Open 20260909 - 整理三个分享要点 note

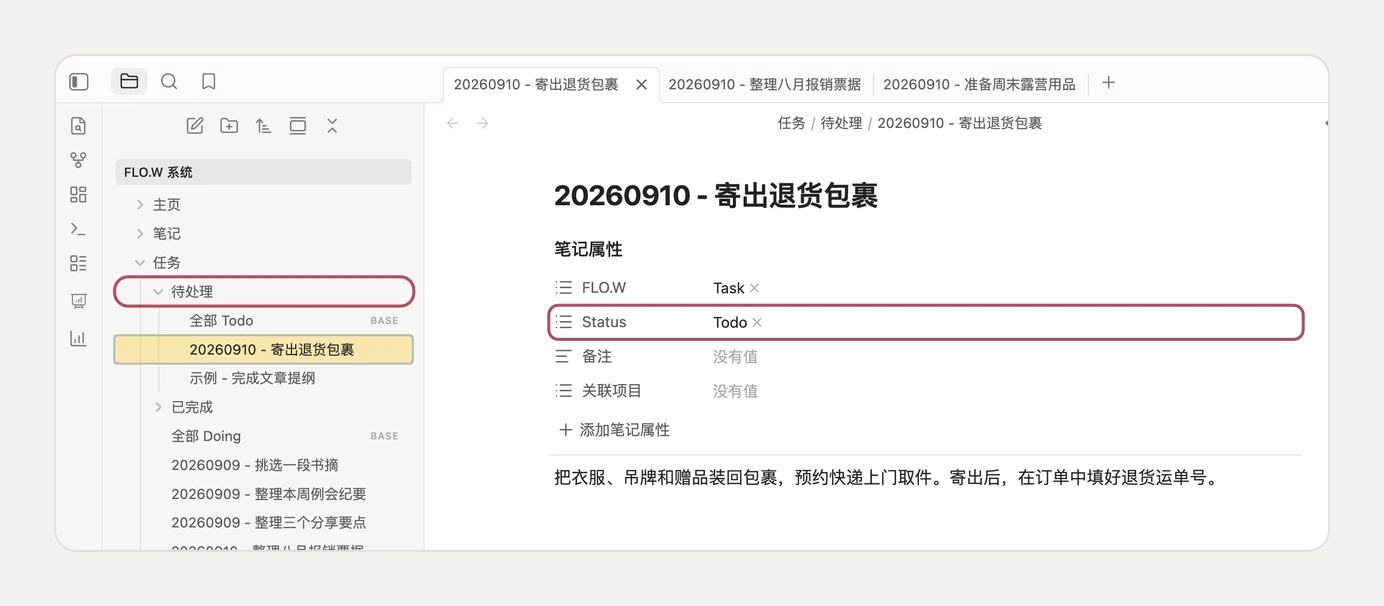269,523
